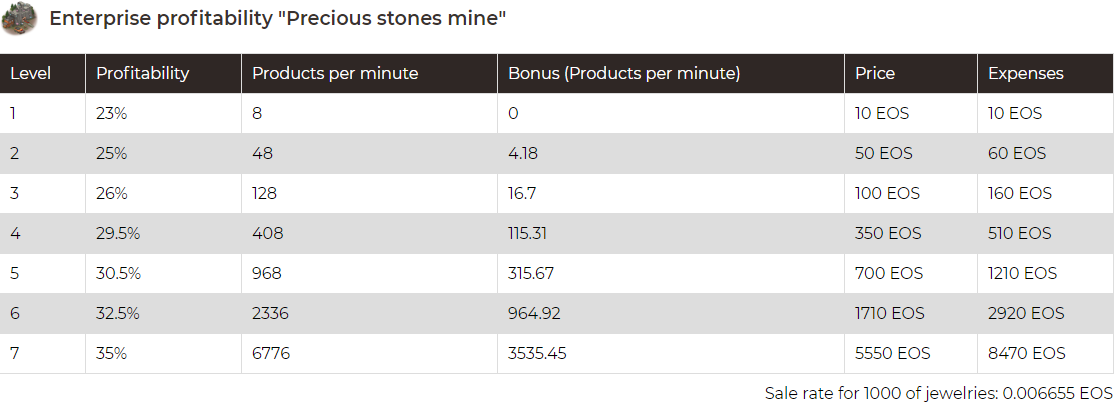This screenshot has width=1116, height=402.
Task: Click the 6776 products per minute cell
Action: point(270,353)
